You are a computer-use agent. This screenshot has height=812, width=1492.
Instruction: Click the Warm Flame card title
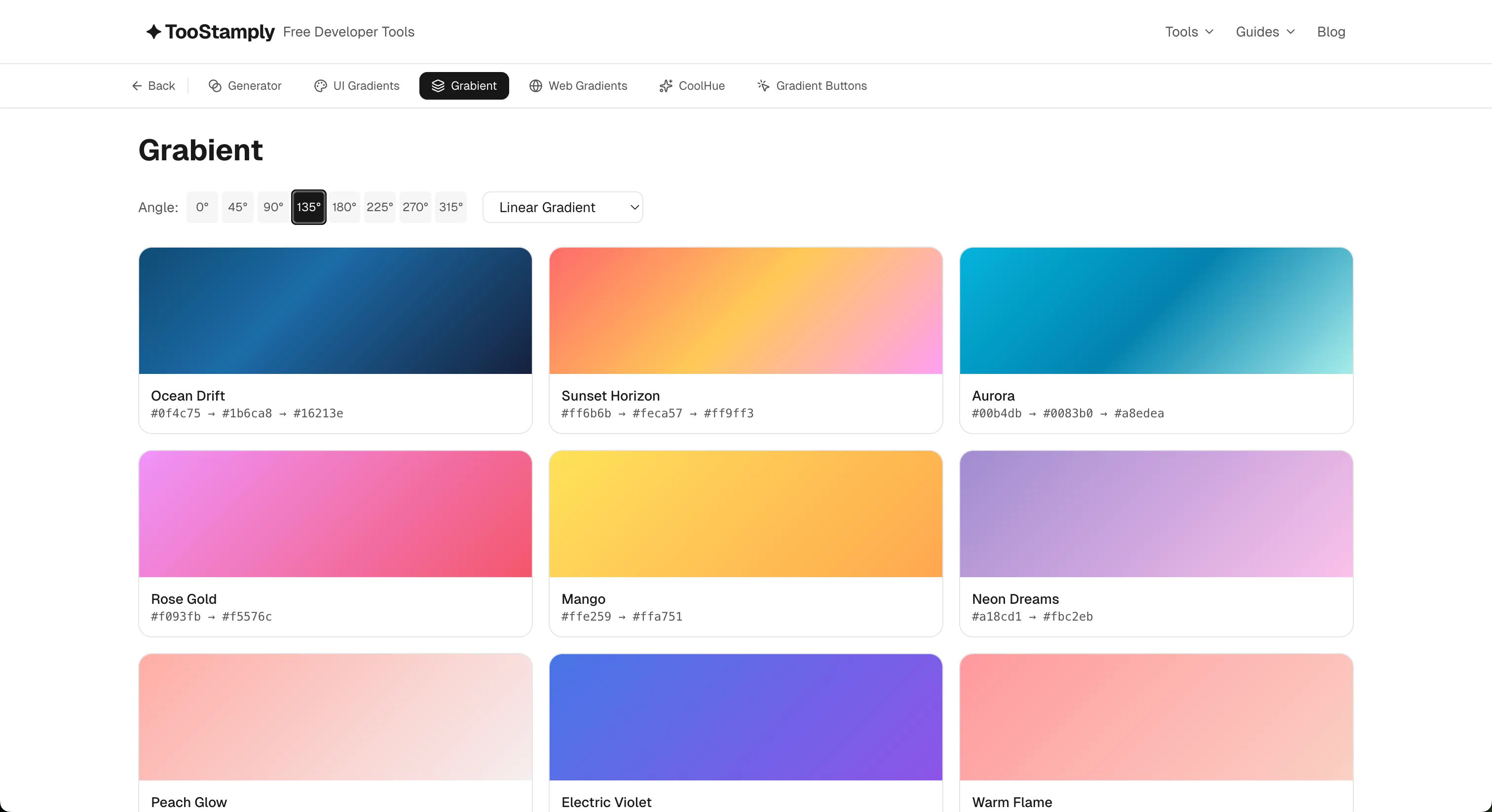tap(1012, 802)
